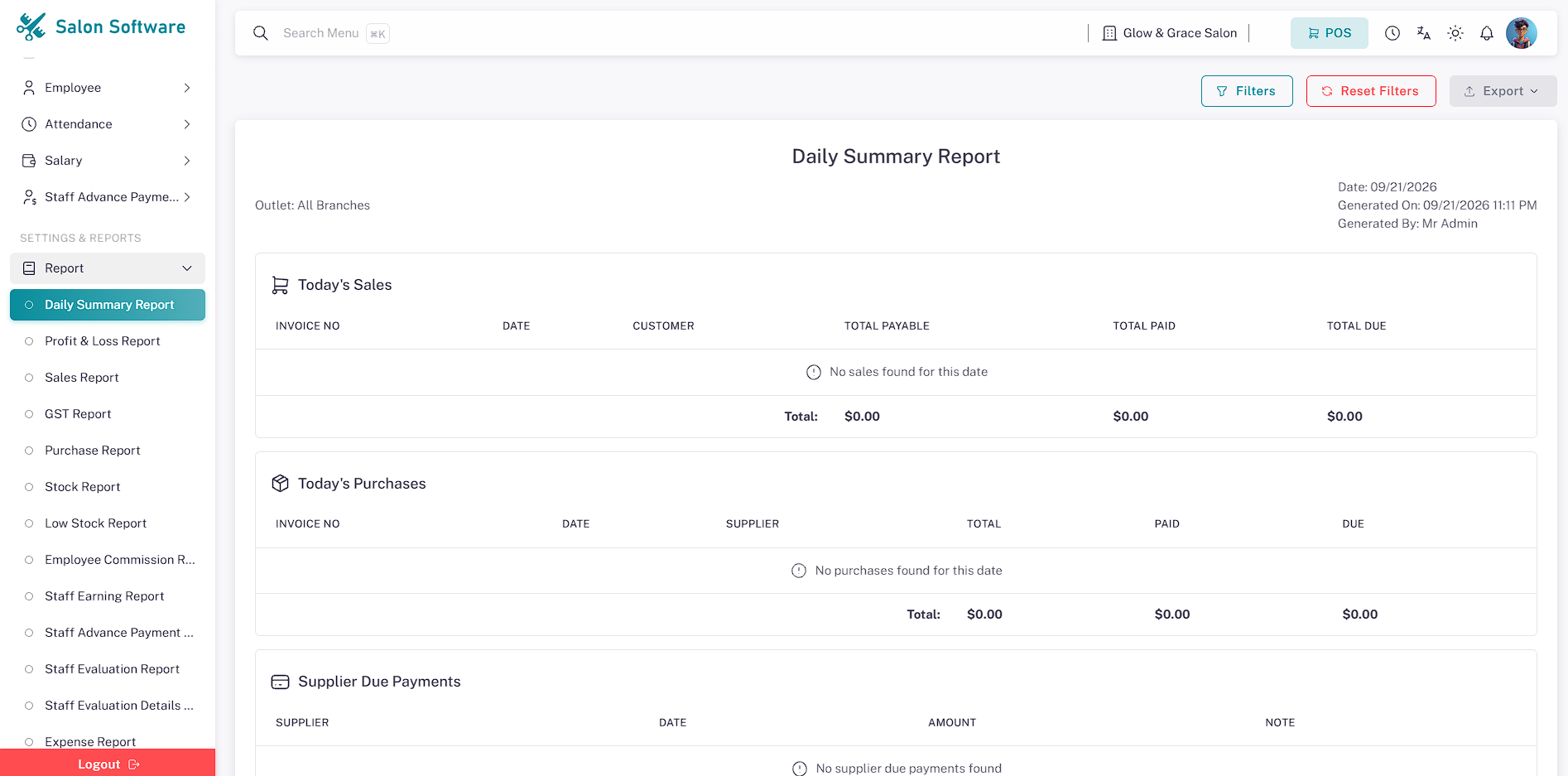Open the clock history icon in header
This screenshot has height=776, width=1568.
click(x=1392, y=33)
